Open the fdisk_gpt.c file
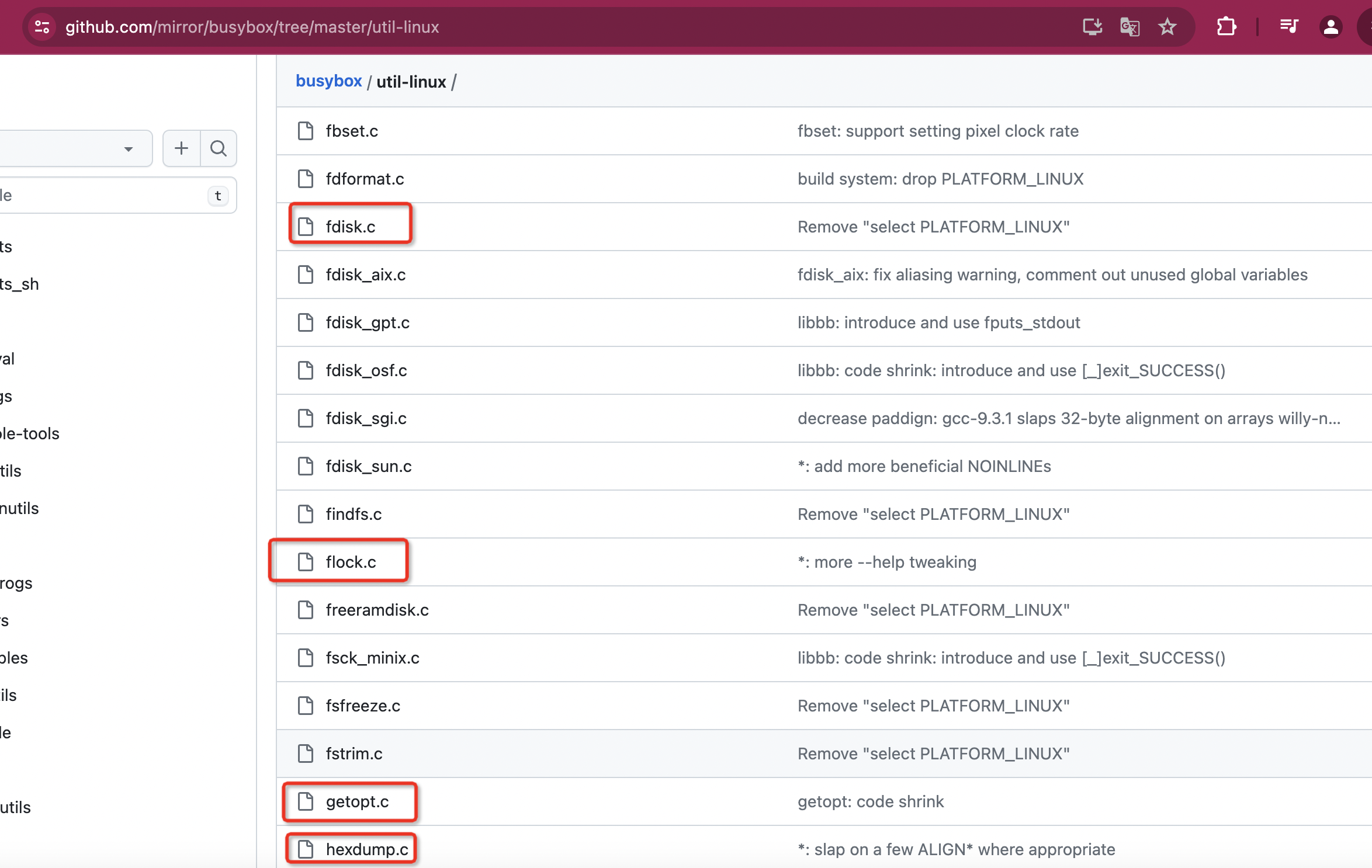 368,322
